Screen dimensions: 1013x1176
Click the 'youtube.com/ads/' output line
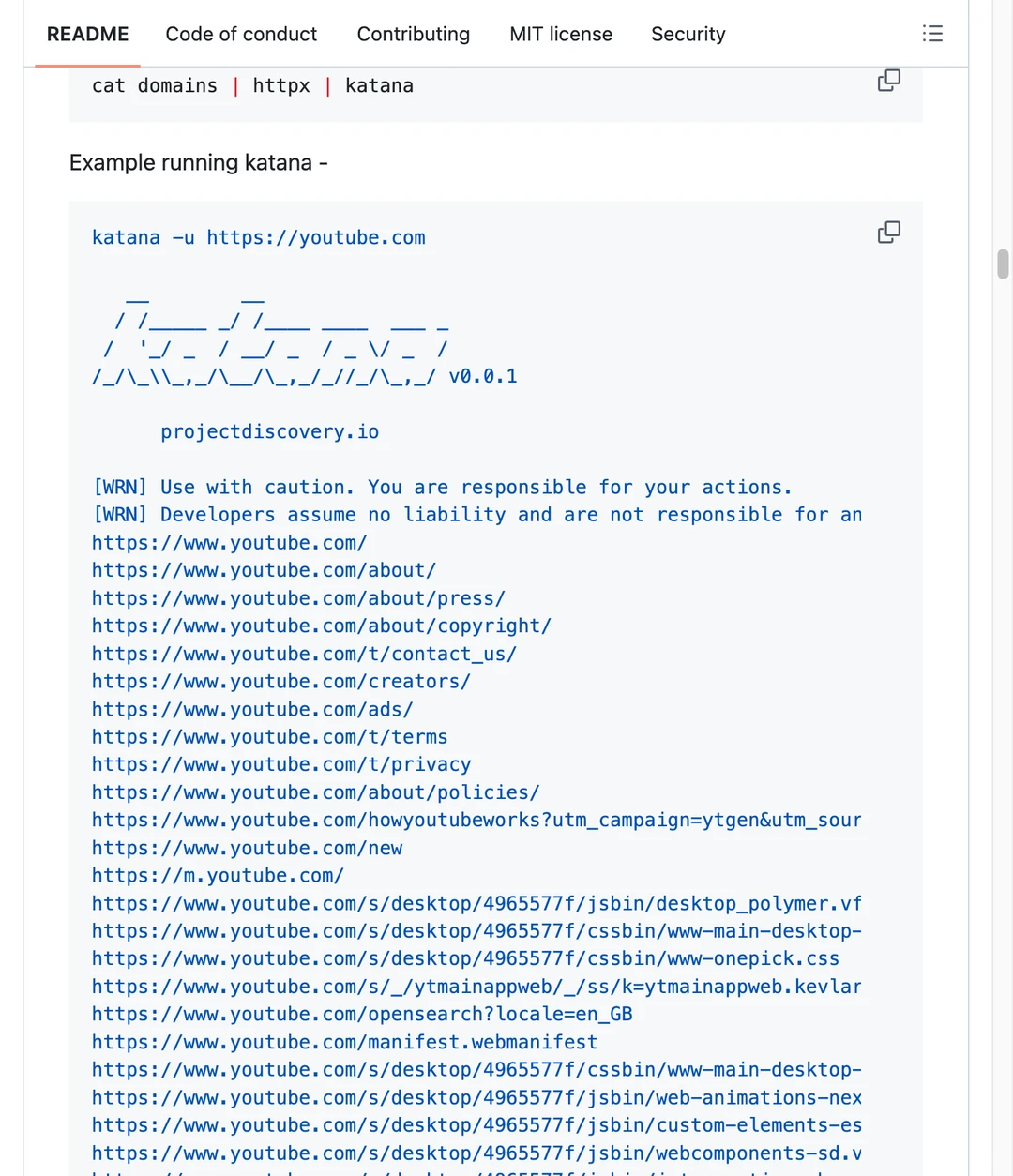253,709
